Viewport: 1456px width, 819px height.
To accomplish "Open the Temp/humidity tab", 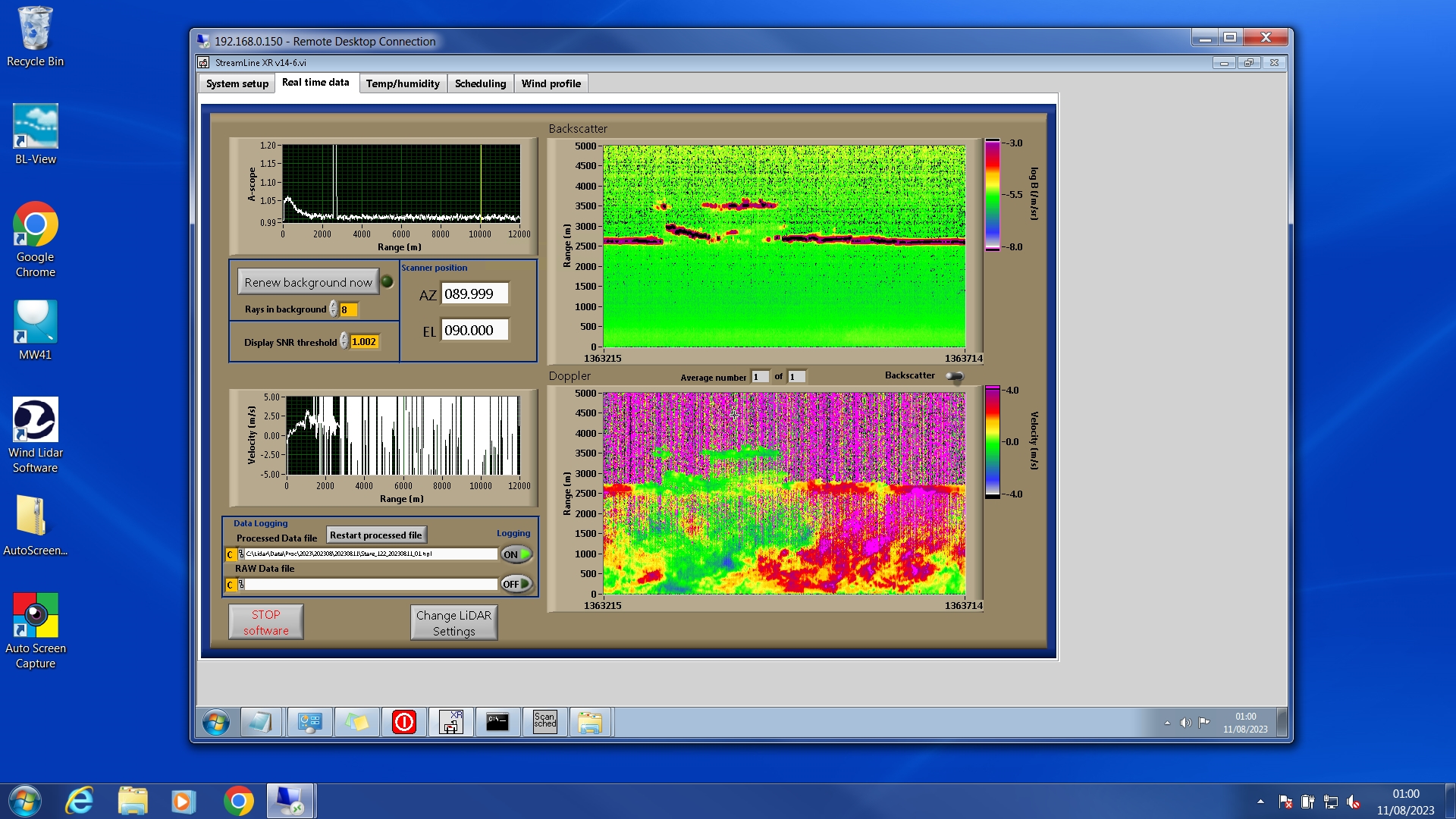I will pyautogui.click(x=403, y=83).
